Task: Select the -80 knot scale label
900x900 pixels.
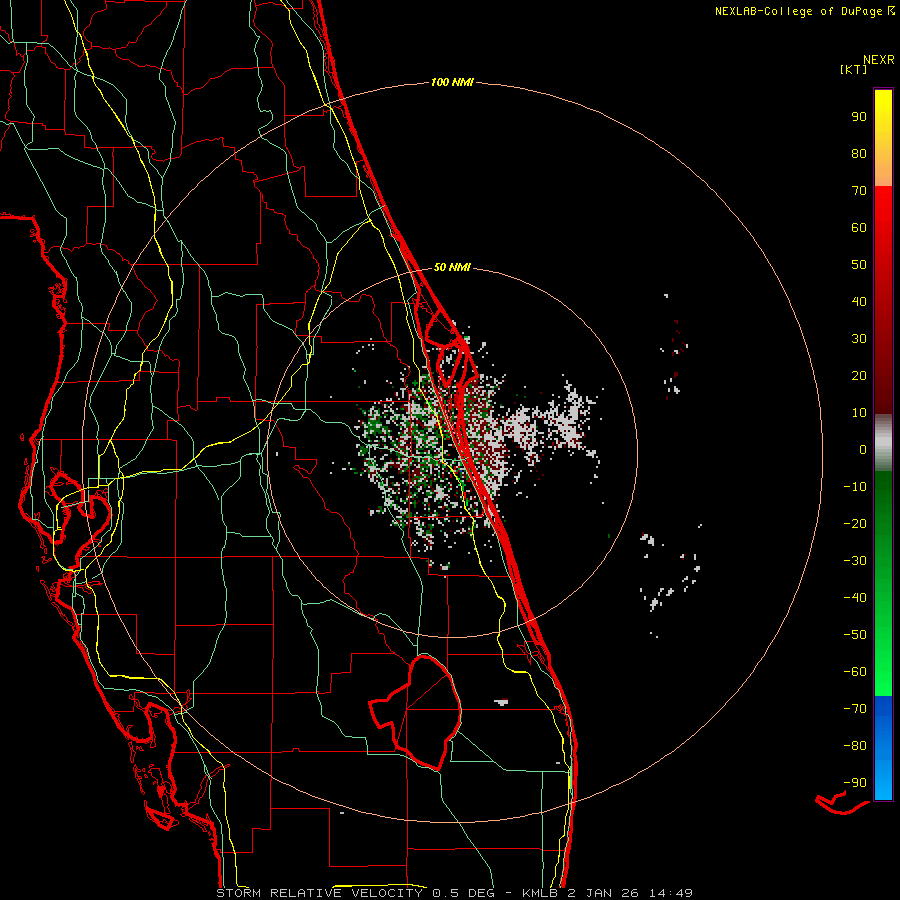Action: click(855, 746)
